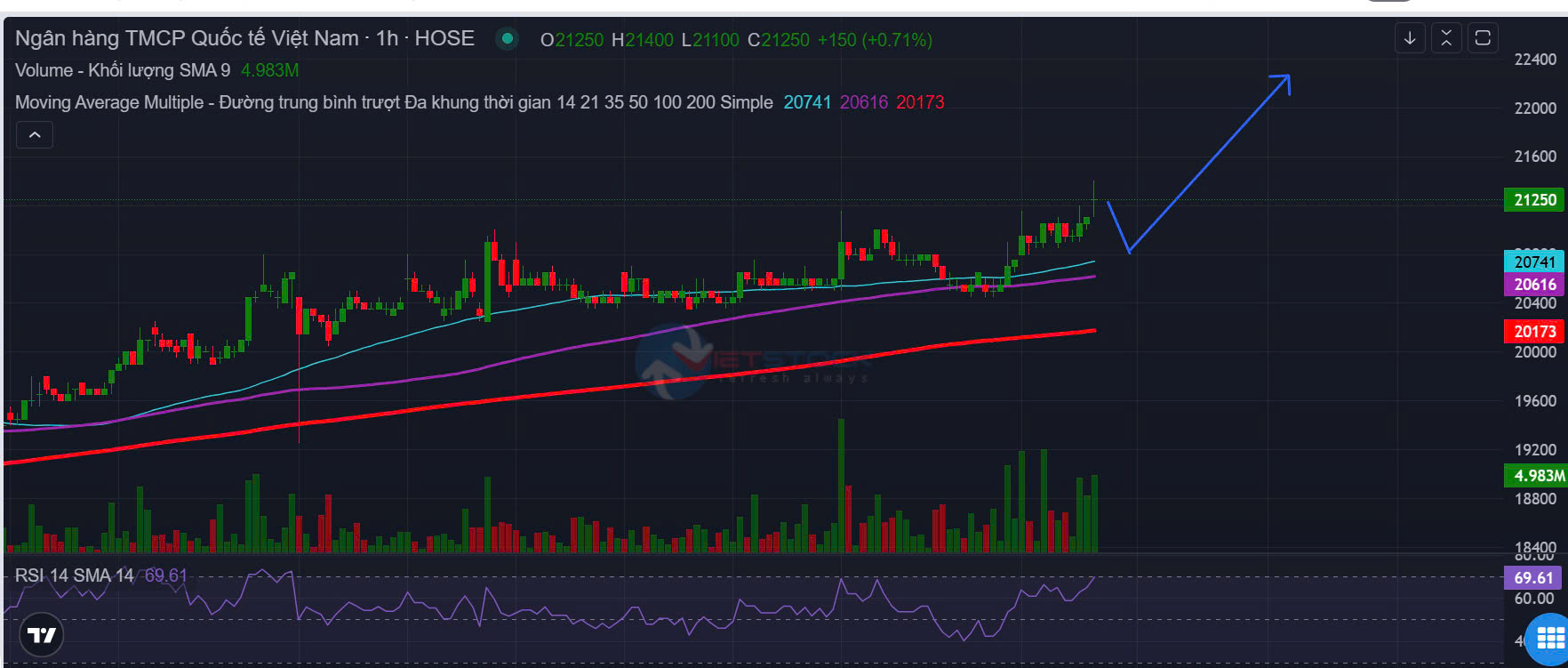The image size is (1568, 668).
Task: Click the down-arrow pane button
Action: (1410, 38)
